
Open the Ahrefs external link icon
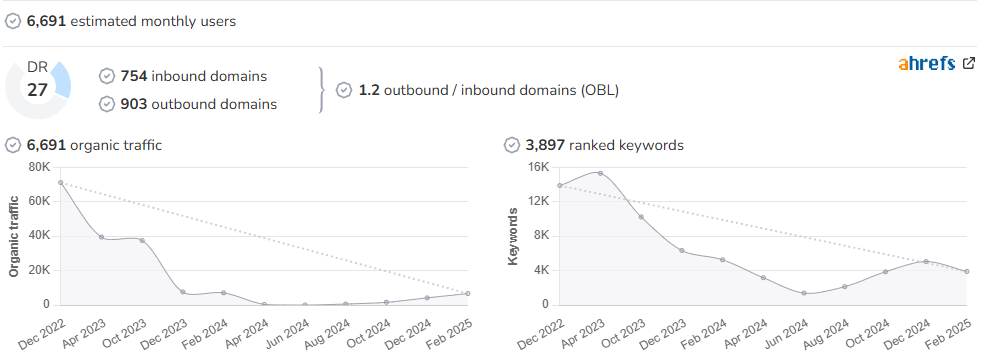coord(969,63)
